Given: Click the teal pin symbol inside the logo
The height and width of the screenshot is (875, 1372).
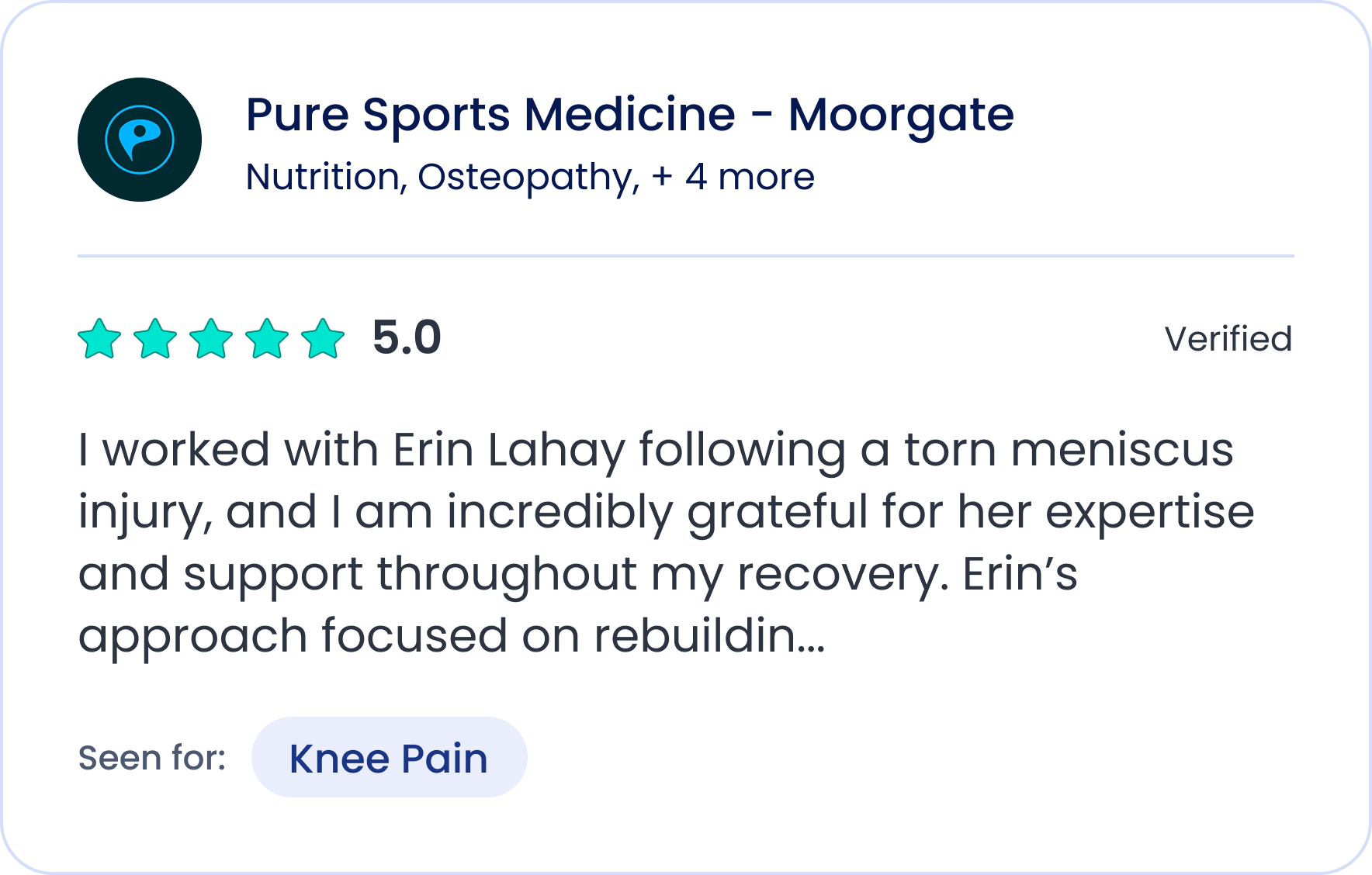Looking at the screenshot, I should [x=138, y=137].
